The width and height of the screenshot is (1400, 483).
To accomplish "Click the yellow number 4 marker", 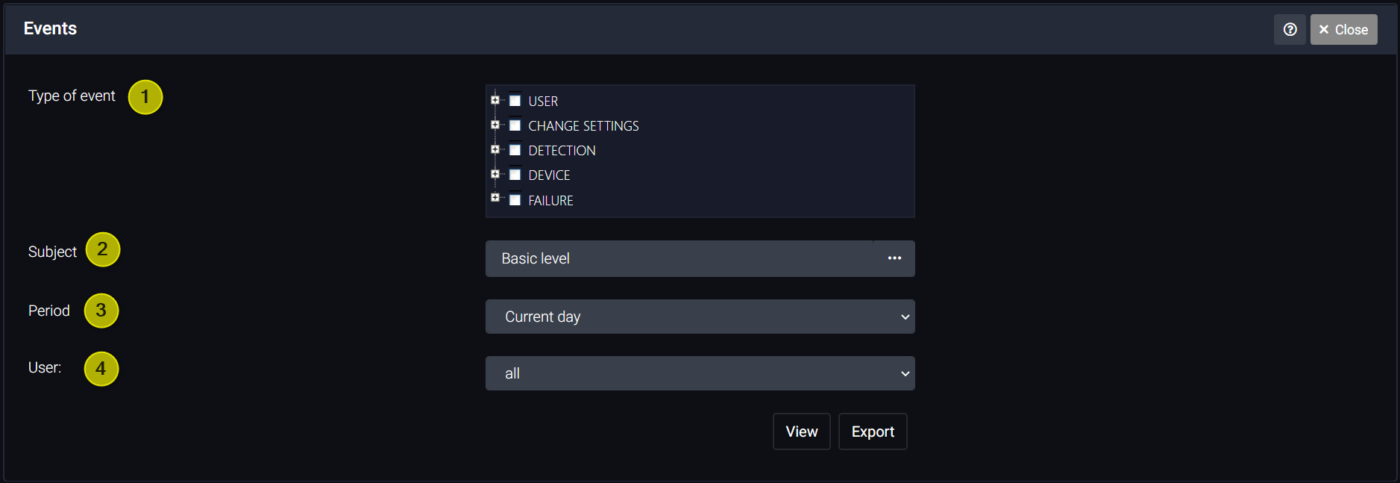I will pyautogui.click(x=101, y=368).
